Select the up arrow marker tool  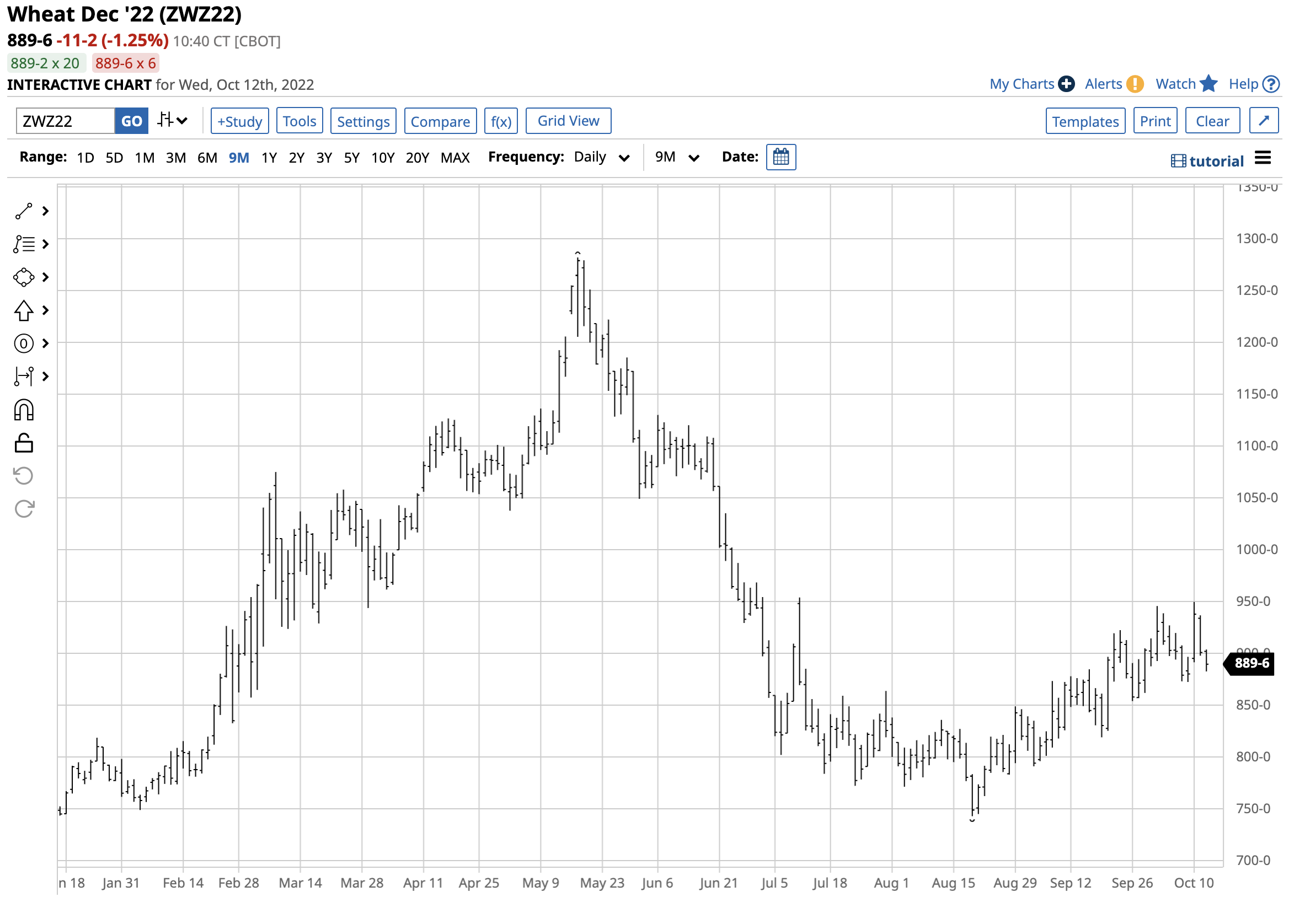(x=23, y=310)
